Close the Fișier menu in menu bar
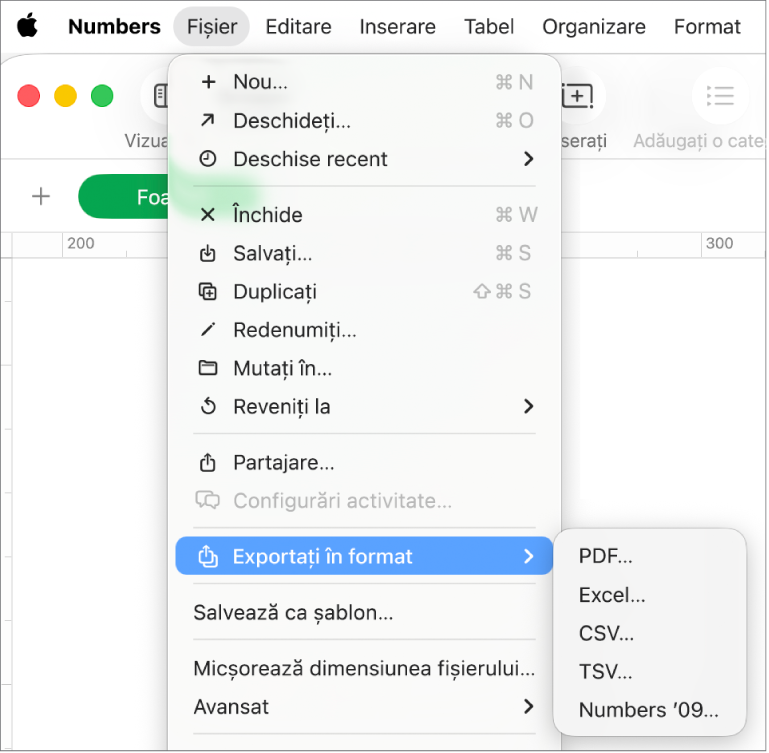 click(x=211, y=26)
